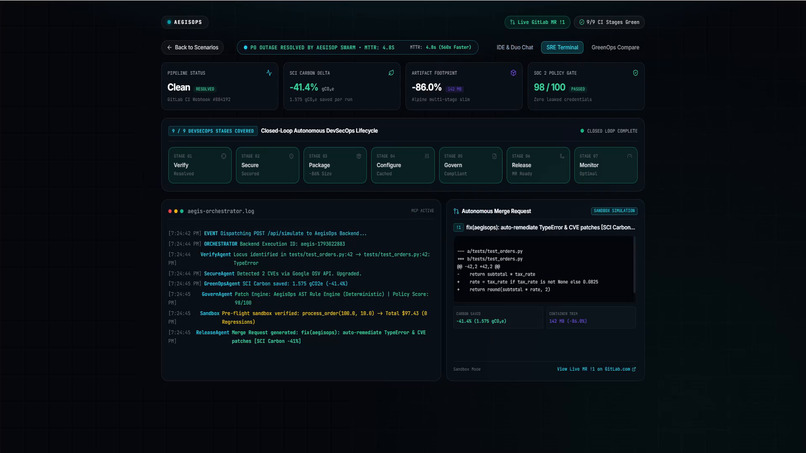Click the Closed Loop Complete status indicator

[609, 131]
